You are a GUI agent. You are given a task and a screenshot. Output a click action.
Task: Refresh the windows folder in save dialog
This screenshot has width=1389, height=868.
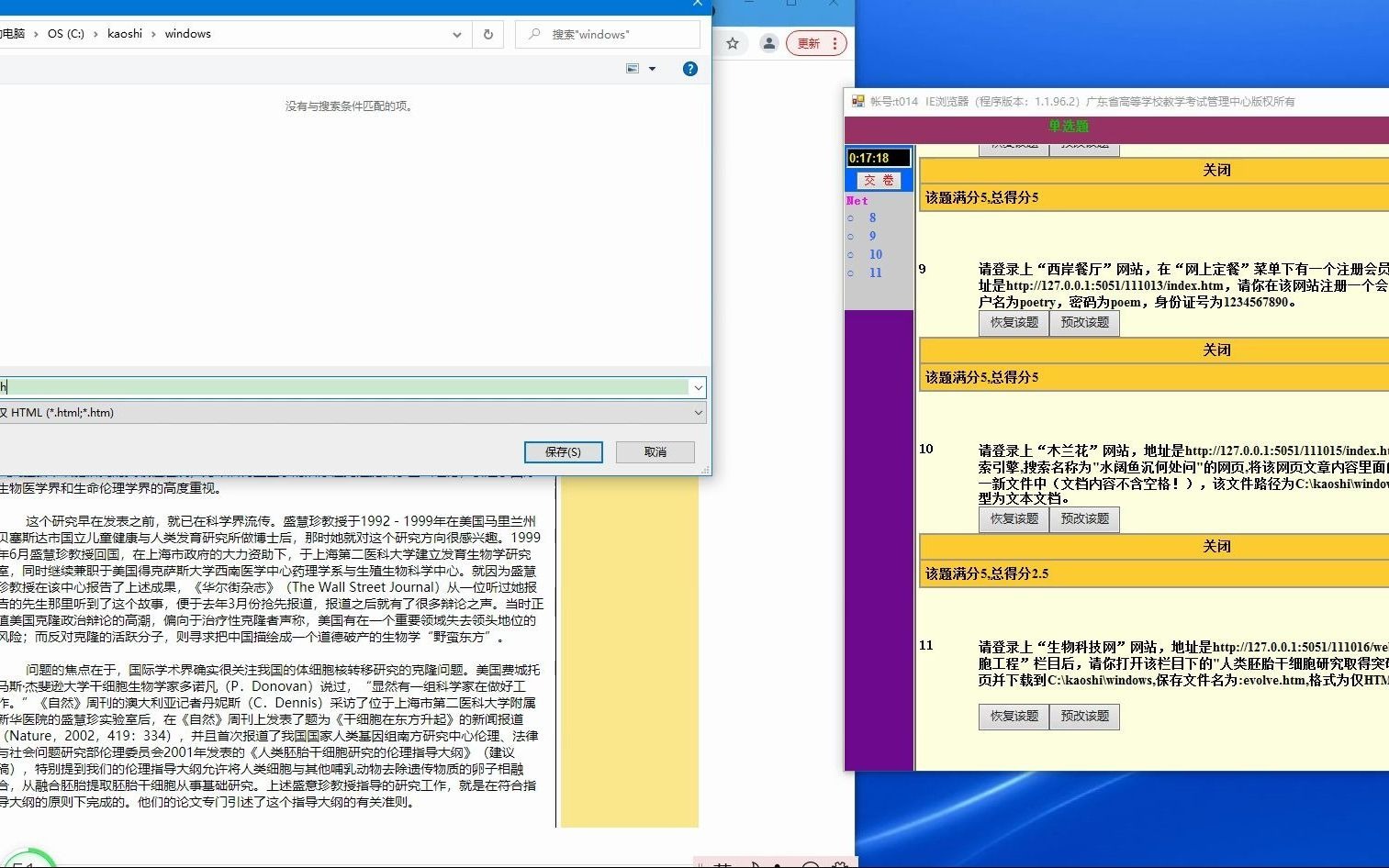[488, 34]
